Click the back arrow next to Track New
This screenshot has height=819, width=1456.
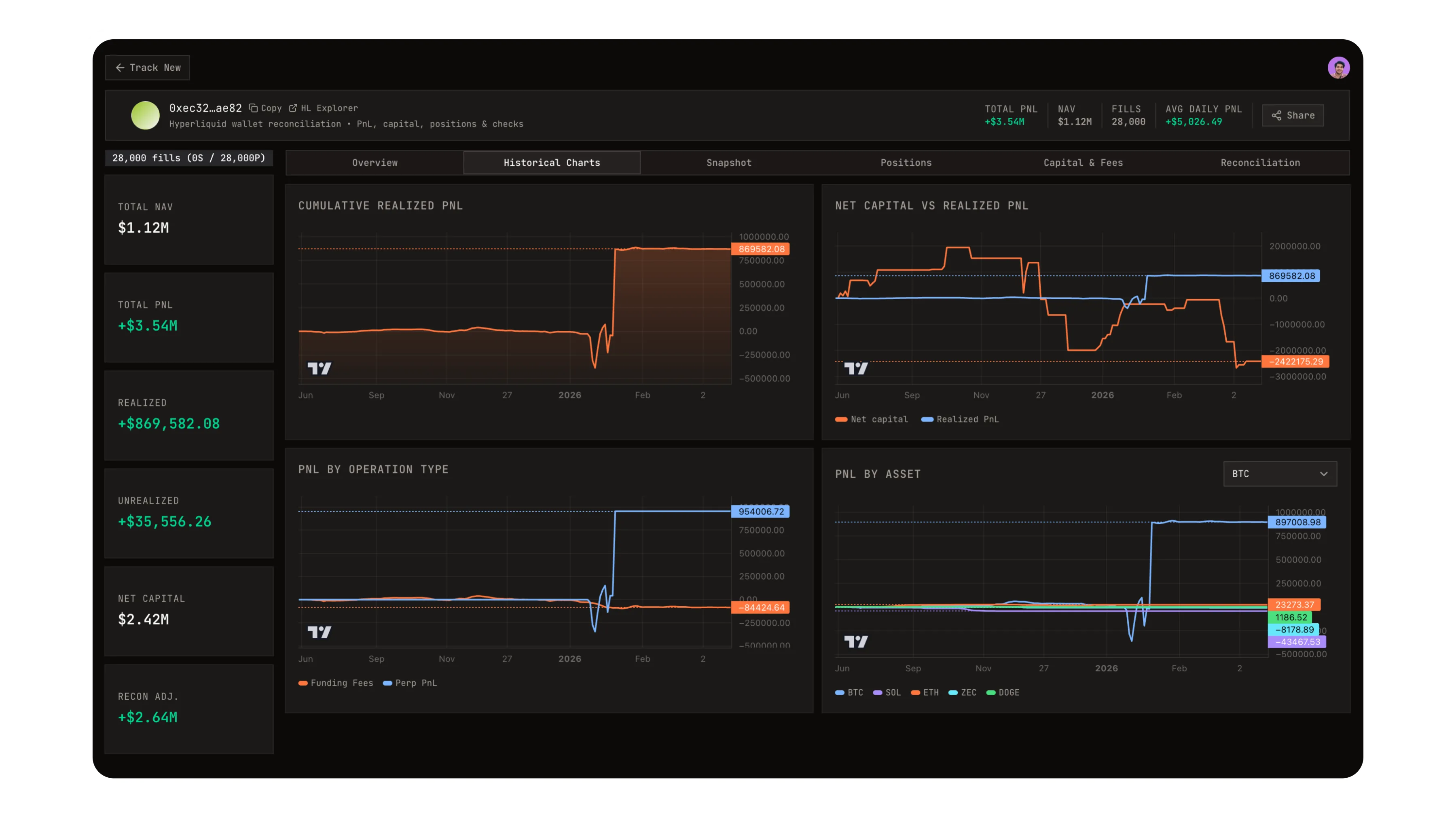[x=120, y=67]
